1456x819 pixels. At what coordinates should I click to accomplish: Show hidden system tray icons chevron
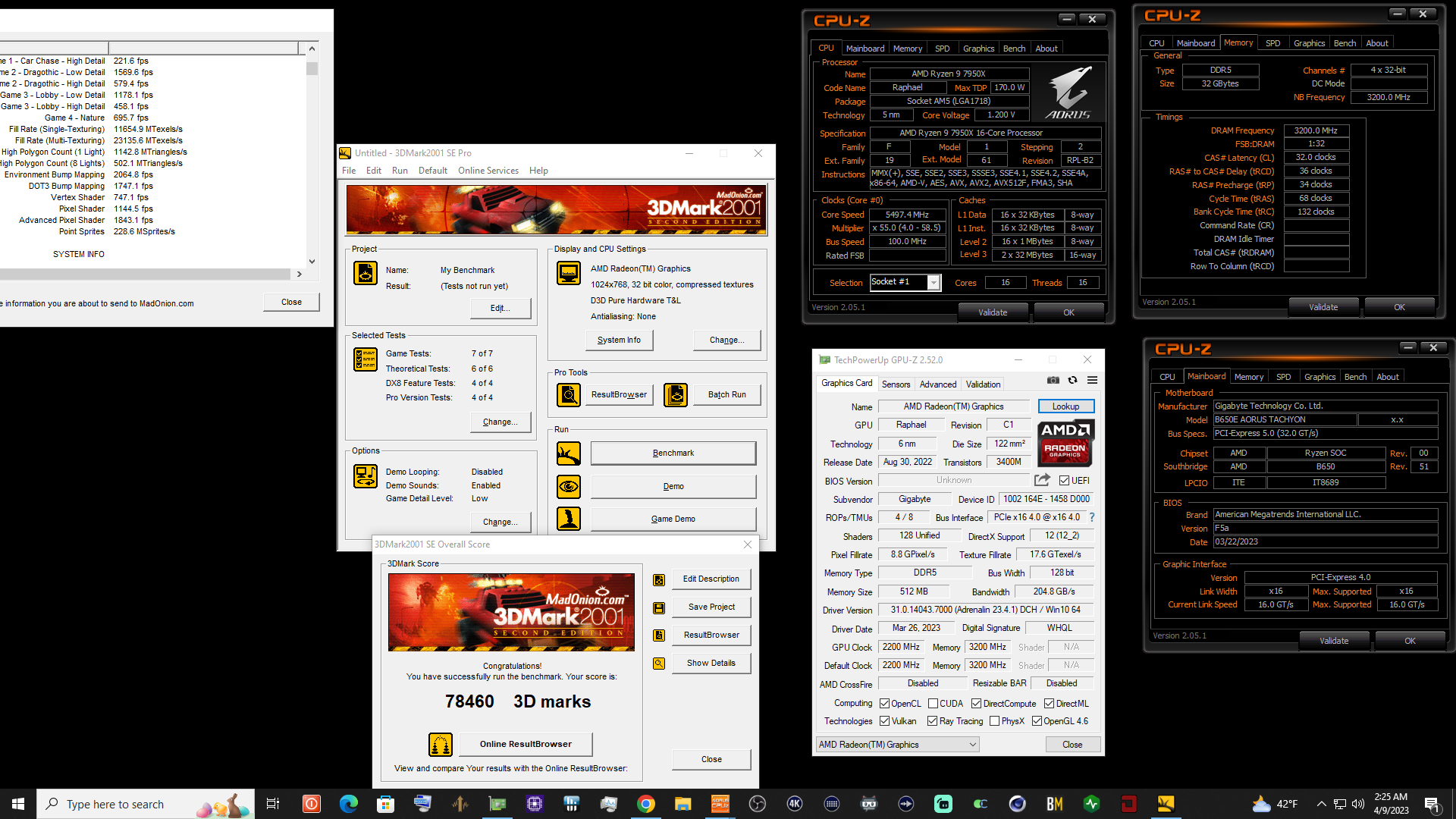click(1321, 804)
